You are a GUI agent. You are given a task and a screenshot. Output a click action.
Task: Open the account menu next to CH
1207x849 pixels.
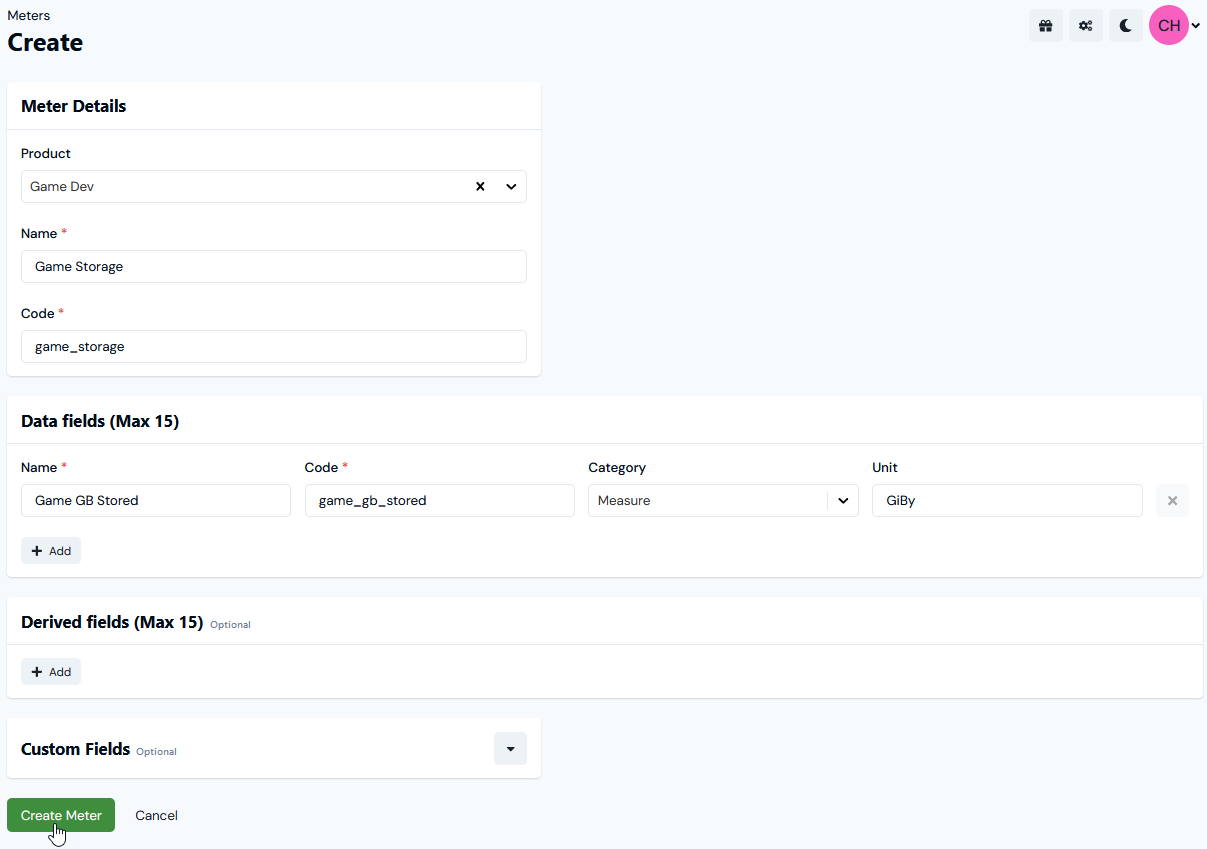coord(1194,25)
